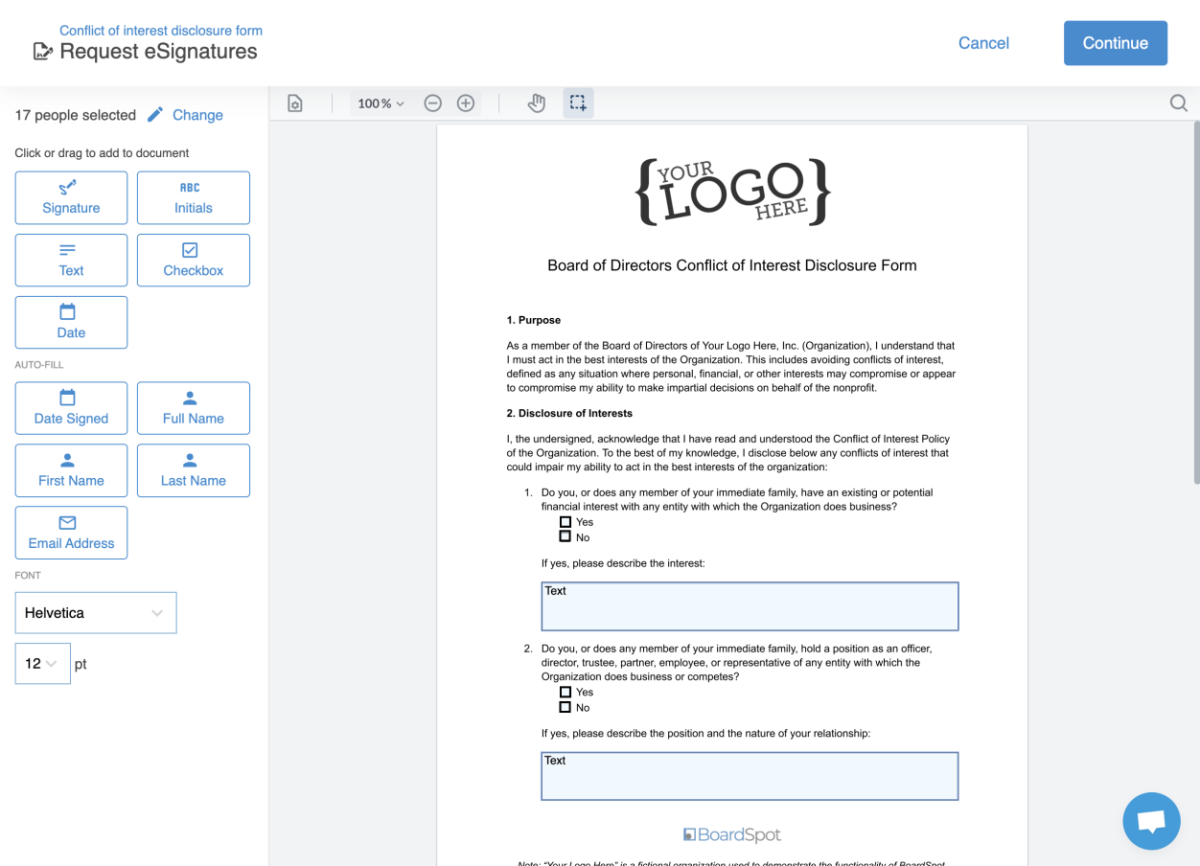Open the 12 pt font size dropdown
The width and height of the screenshot is (1200, 866).
42,663
